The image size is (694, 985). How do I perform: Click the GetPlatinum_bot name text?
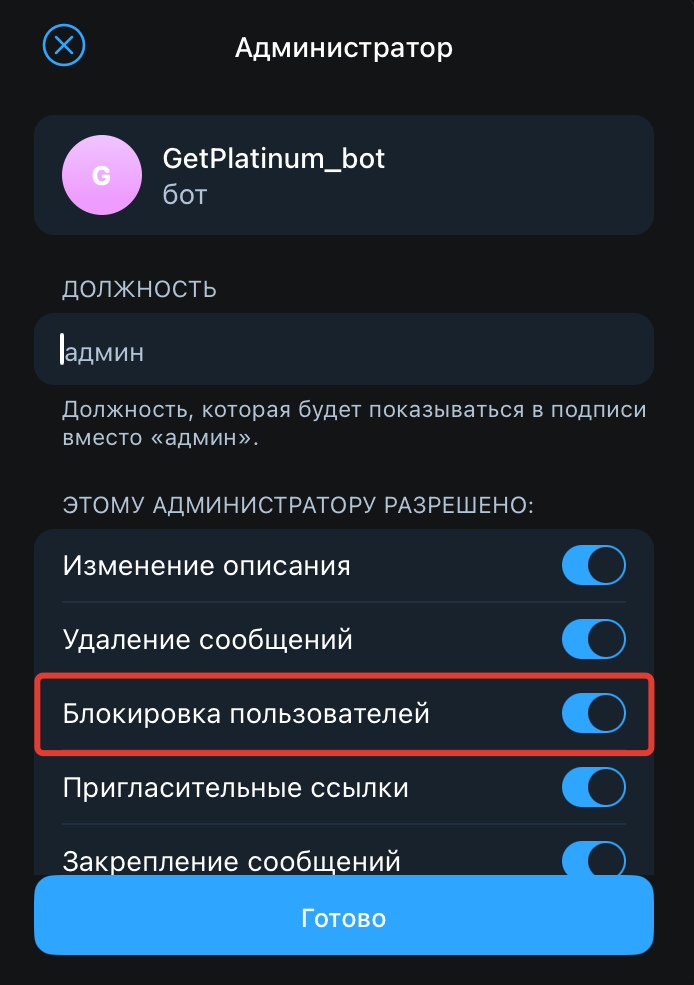[x=273, y=158]
